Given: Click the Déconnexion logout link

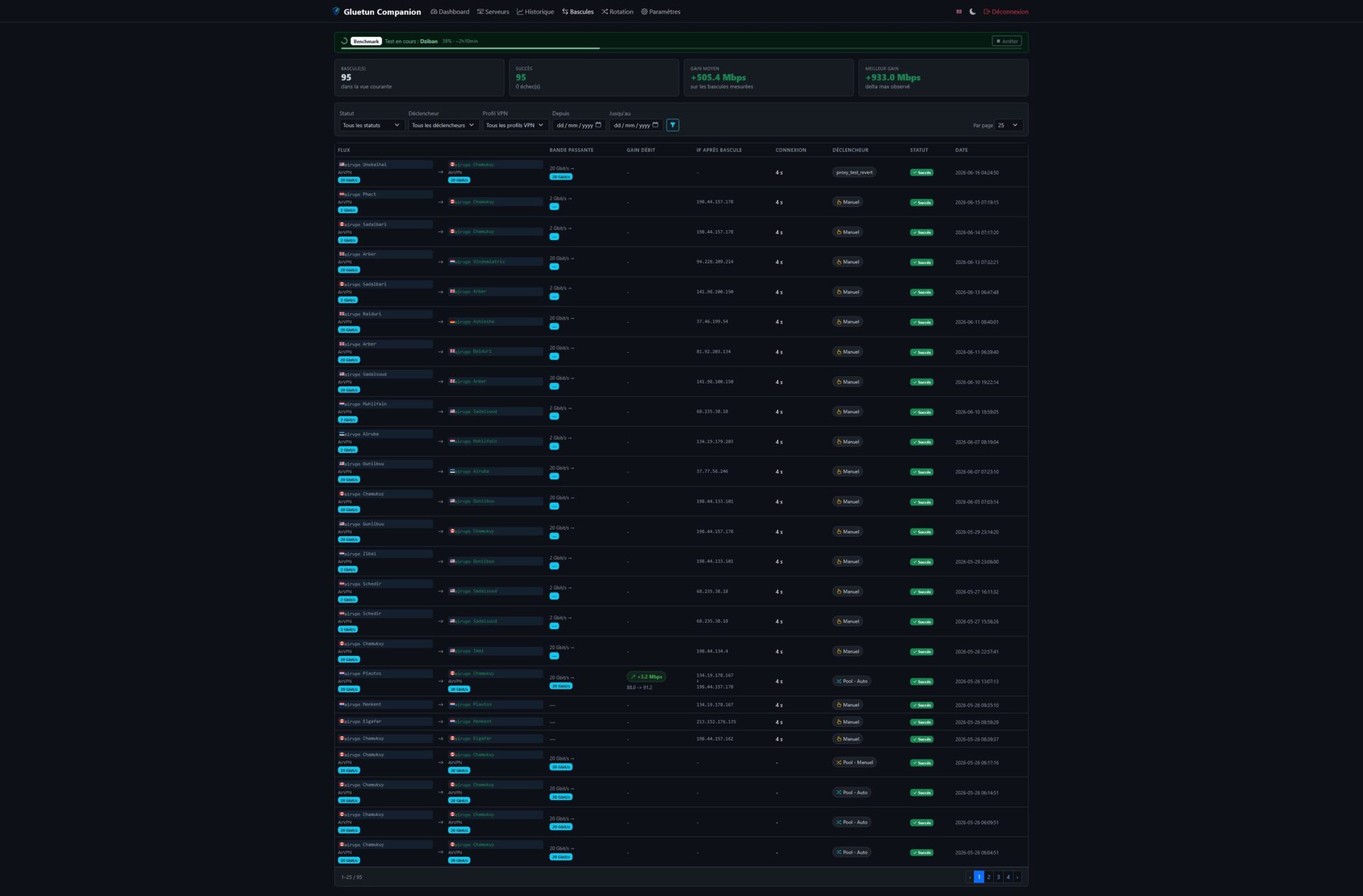Looking at the screenshot, I should 1006,11.
